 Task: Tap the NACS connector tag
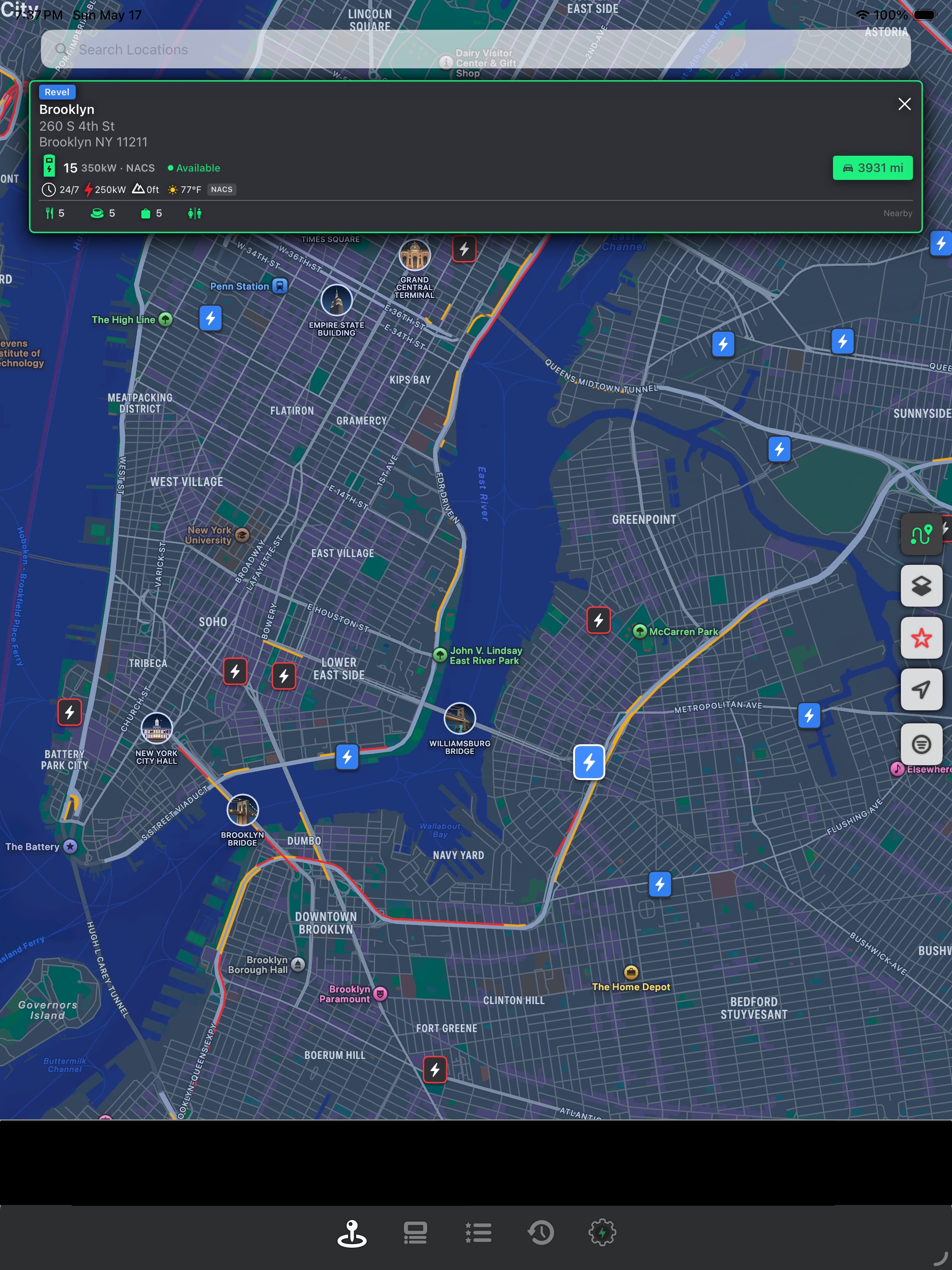tap(222, 190)
